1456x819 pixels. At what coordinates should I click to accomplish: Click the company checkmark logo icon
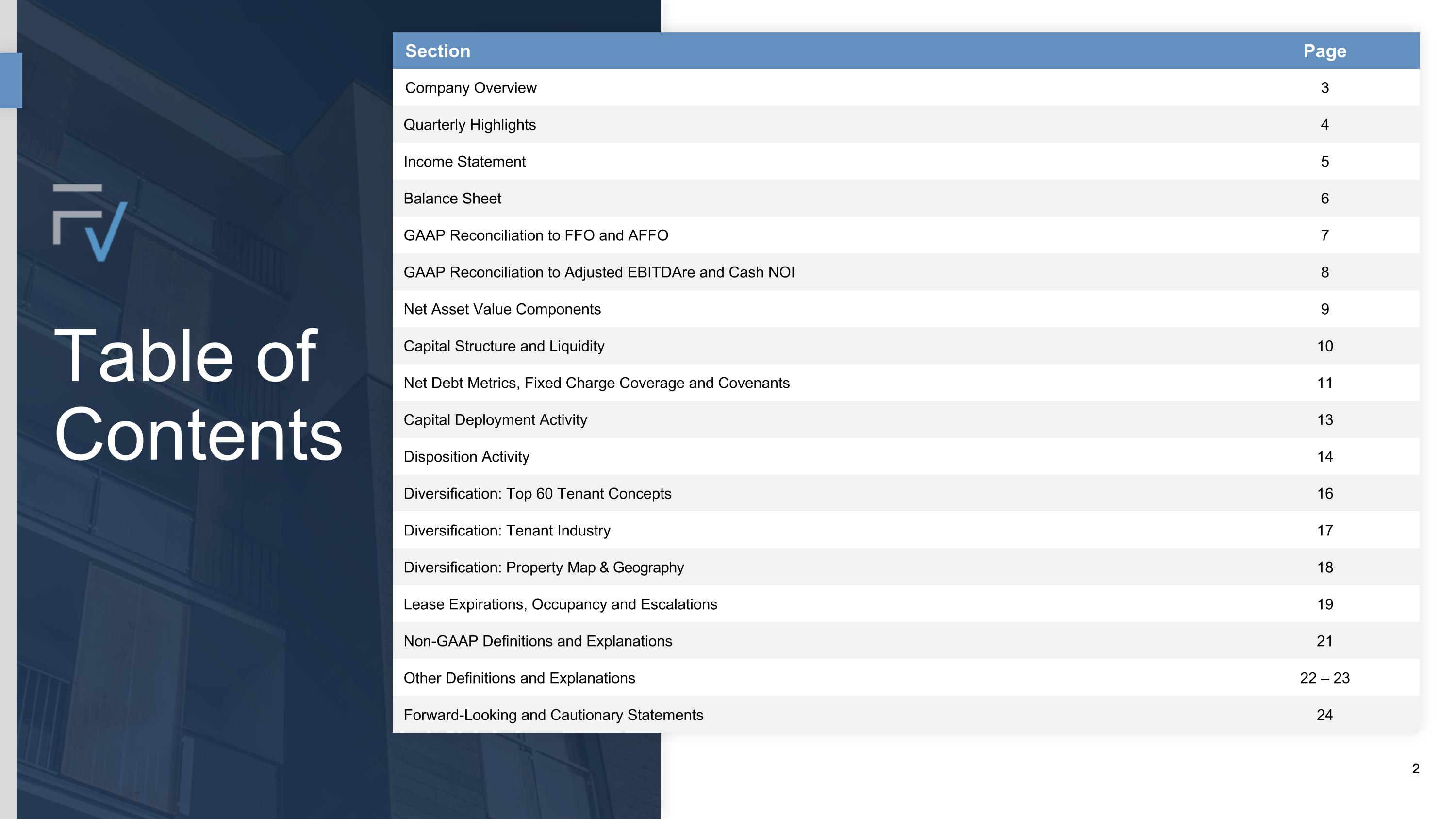point(90,222)
